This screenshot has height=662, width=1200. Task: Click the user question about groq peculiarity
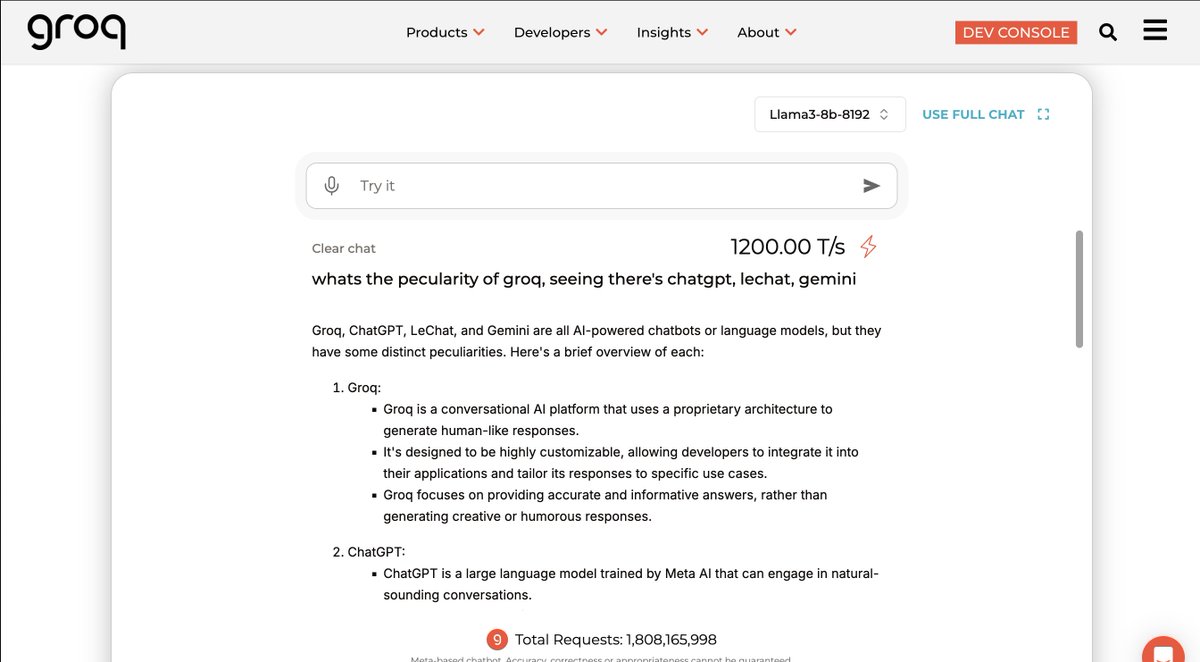pos(584,279)
